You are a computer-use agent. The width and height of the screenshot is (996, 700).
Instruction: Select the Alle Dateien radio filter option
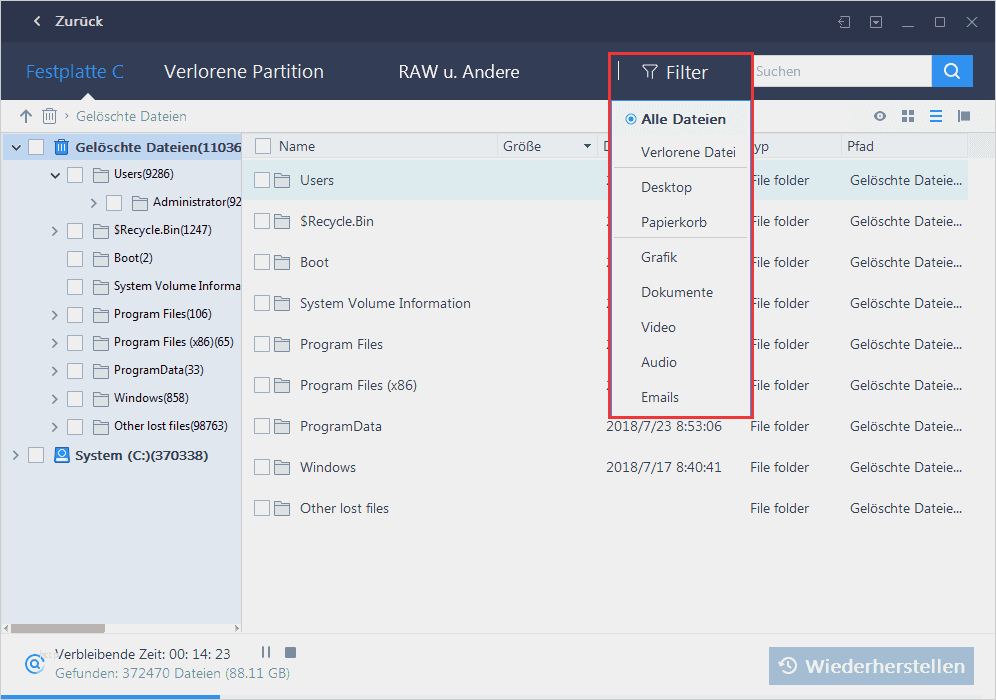(631, 119)
